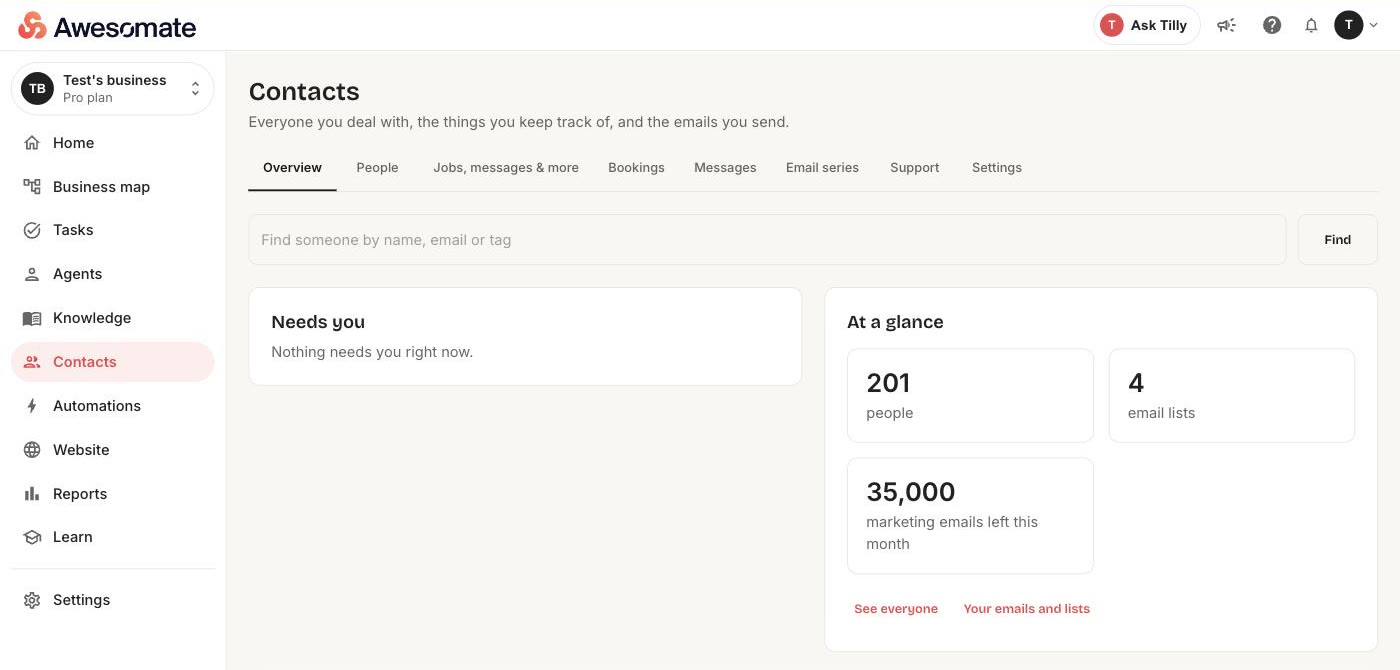The width and height of the screenshot is (1400, 670).
Task: Click the Tasks checkmark icon
Action: click(x=32, y=230)
